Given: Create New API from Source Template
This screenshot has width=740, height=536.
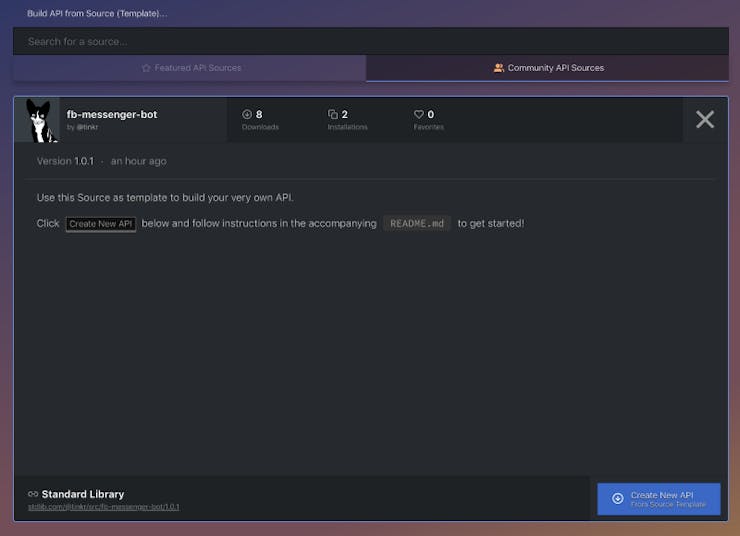Looking at the screenshot, I should pos(658,499).
